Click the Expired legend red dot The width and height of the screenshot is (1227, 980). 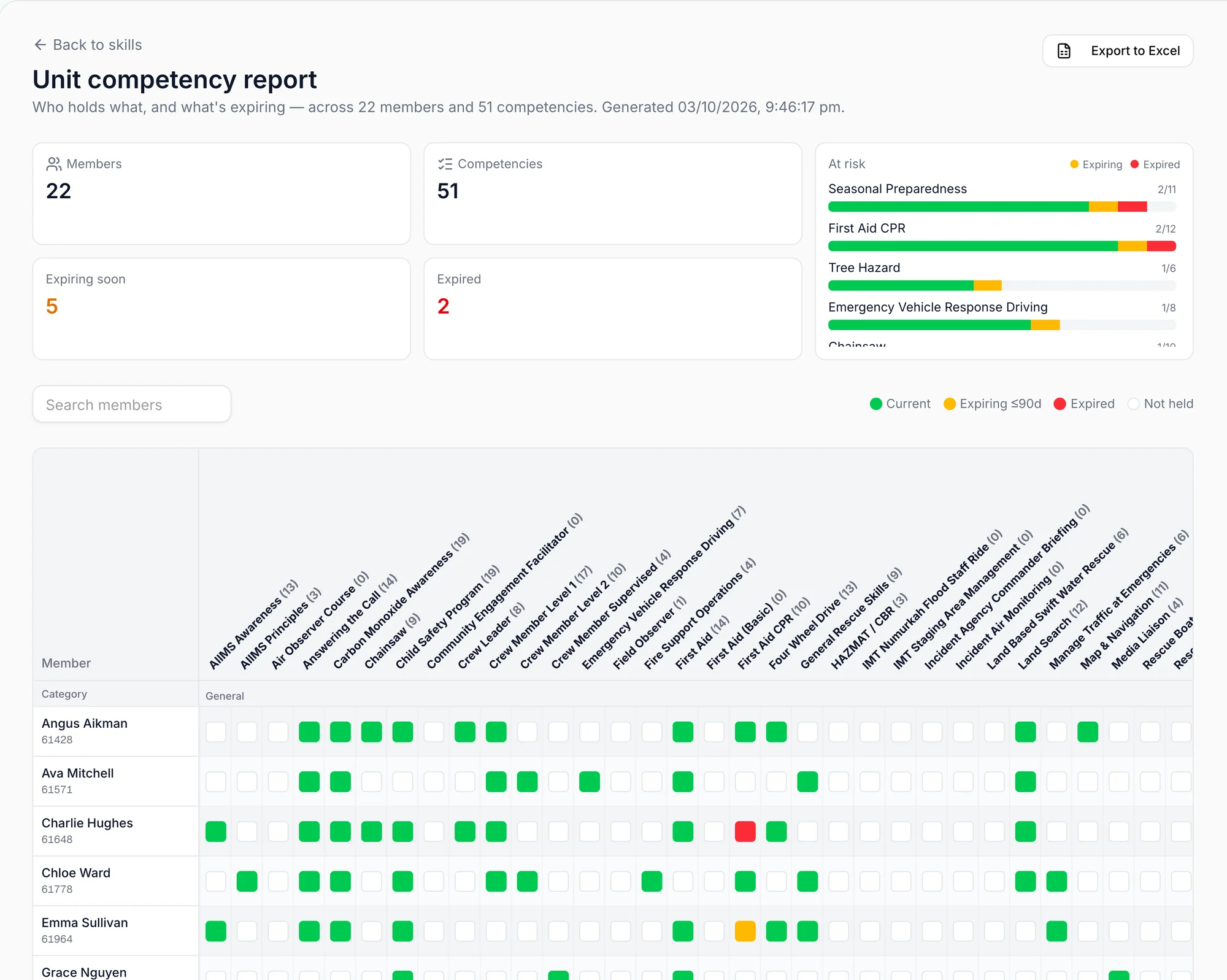click(x=1060, y=404)
